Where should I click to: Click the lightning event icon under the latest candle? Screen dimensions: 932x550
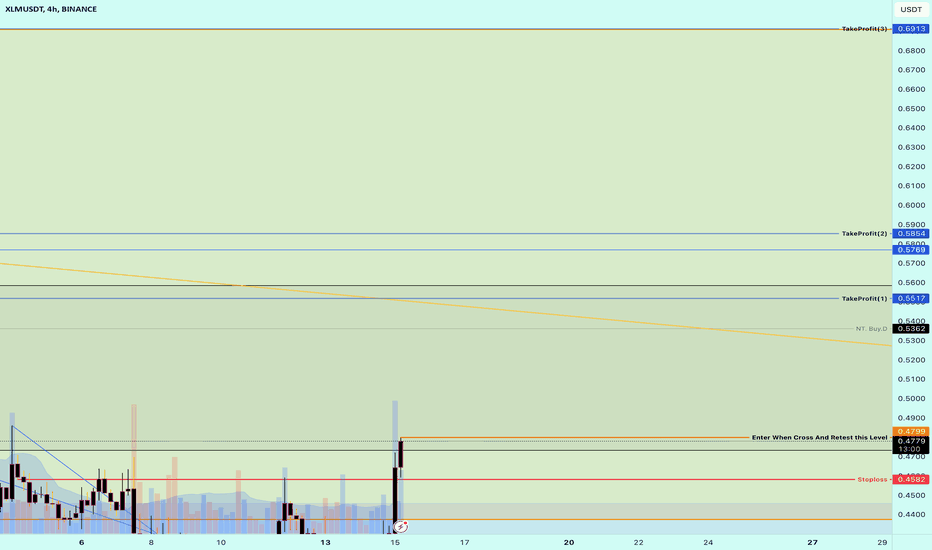(401, 527)
